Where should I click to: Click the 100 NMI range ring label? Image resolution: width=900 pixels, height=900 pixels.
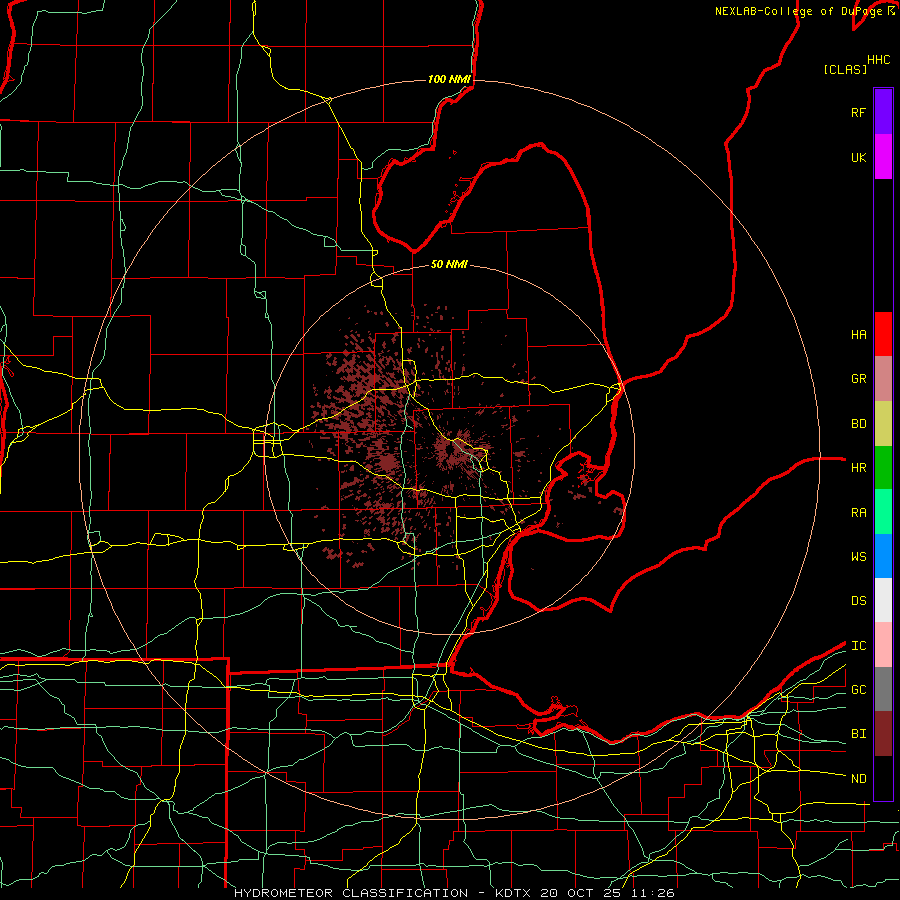(449, 79)
